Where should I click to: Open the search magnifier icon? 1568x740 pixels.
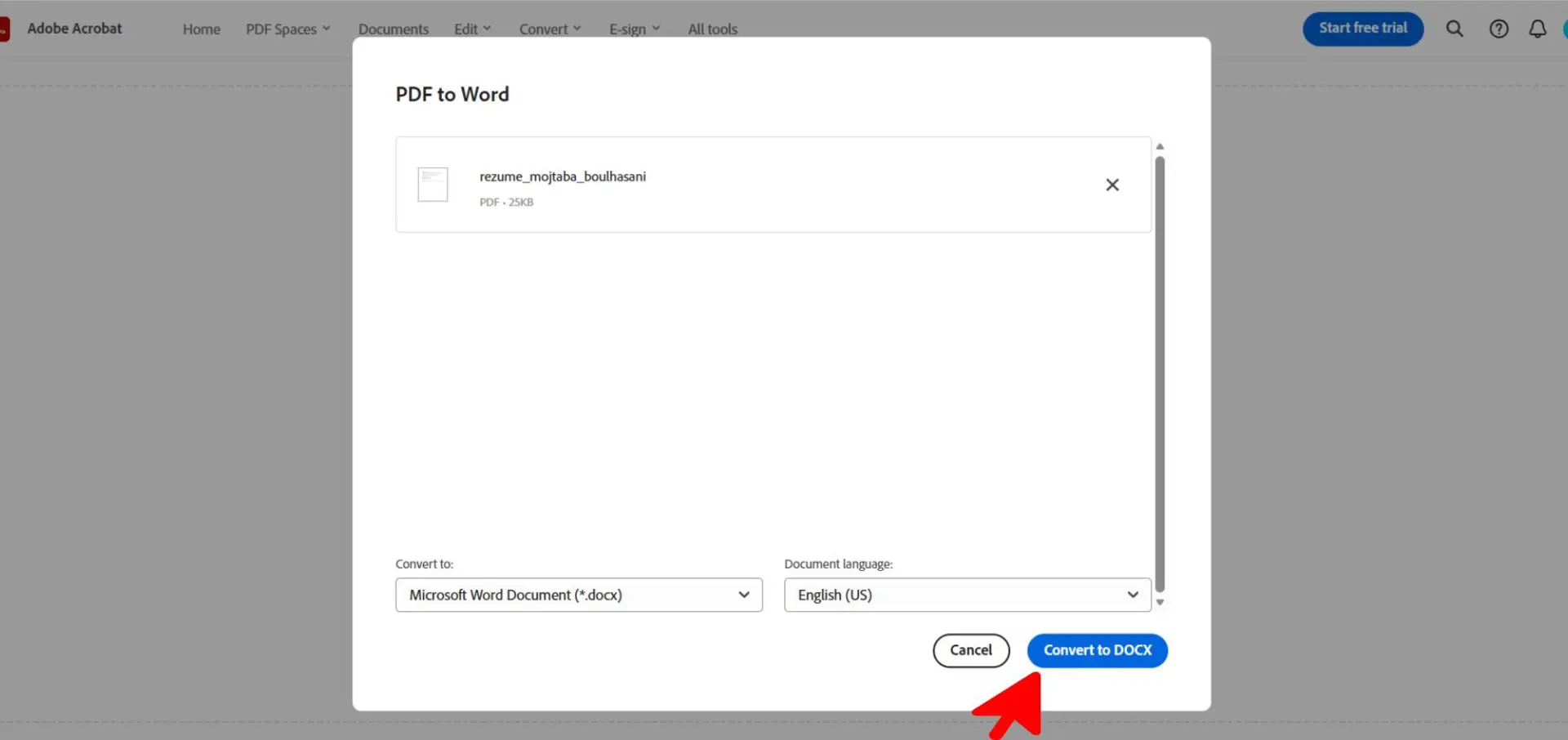tap(1454, 29)
